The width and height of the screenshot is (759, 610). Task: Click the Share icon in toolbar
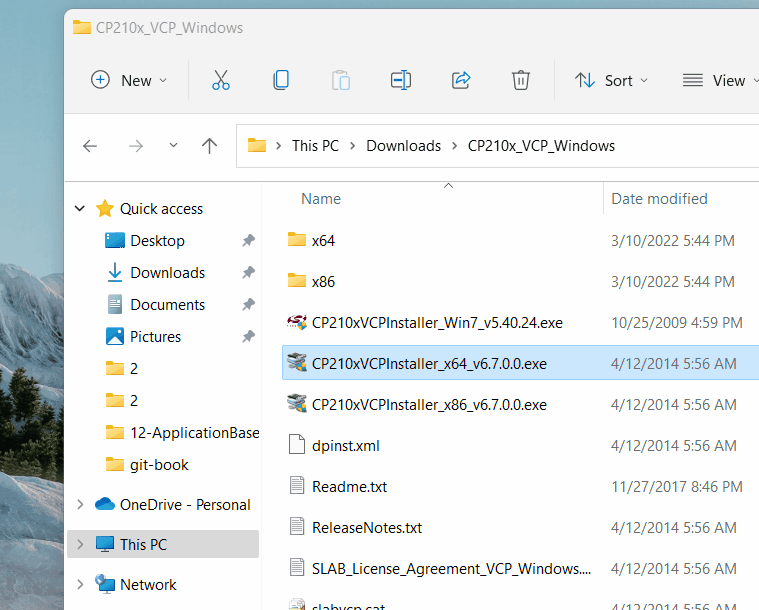coord(461,81)
